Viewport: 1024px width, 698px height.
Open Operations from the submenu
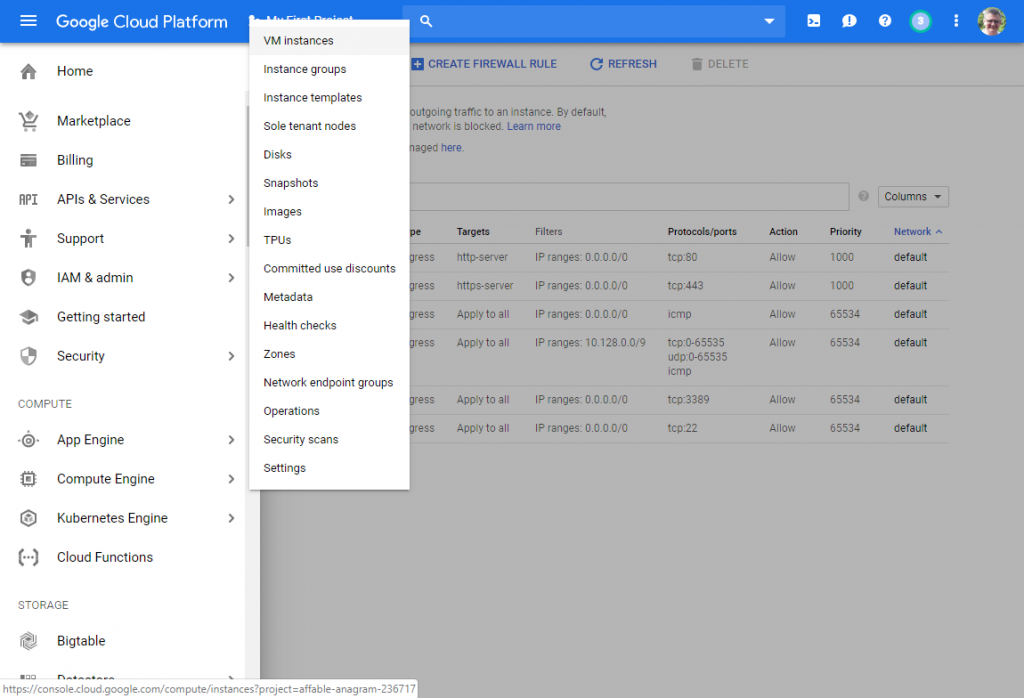[329, 411]
